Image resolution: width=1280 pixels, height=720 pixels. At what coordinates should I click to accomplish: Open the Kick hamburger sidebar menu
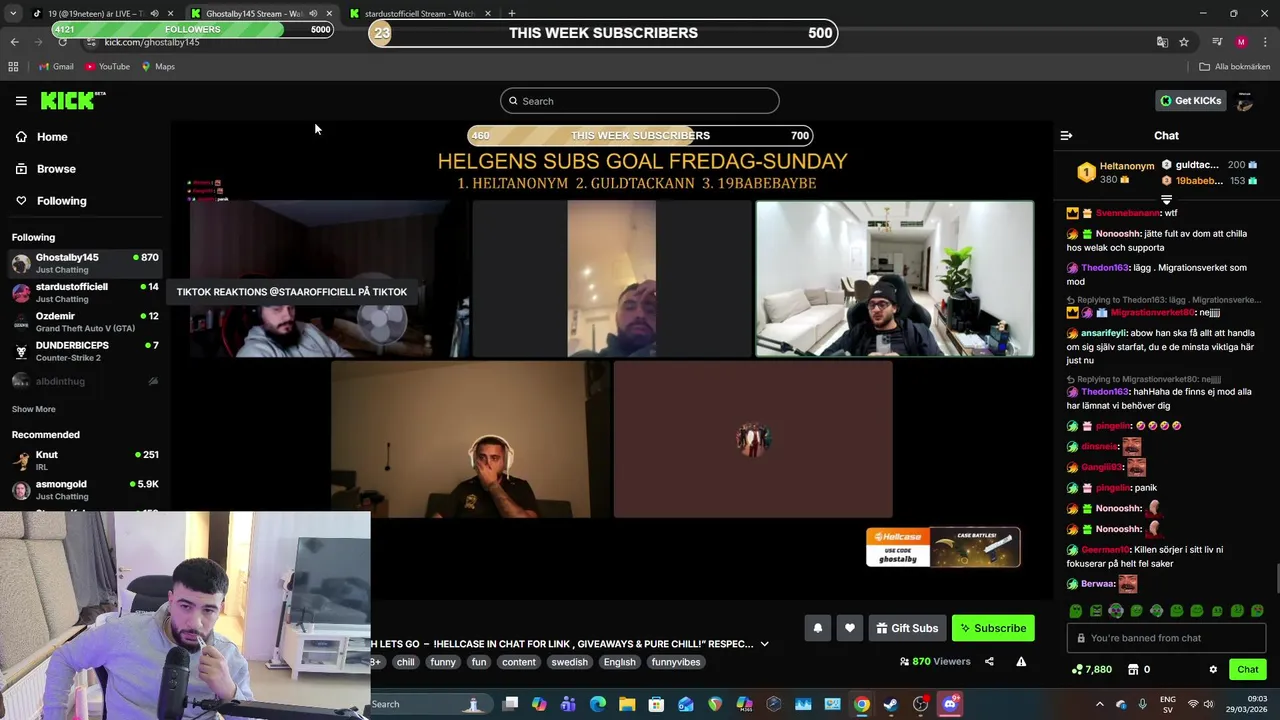[21, 100]
